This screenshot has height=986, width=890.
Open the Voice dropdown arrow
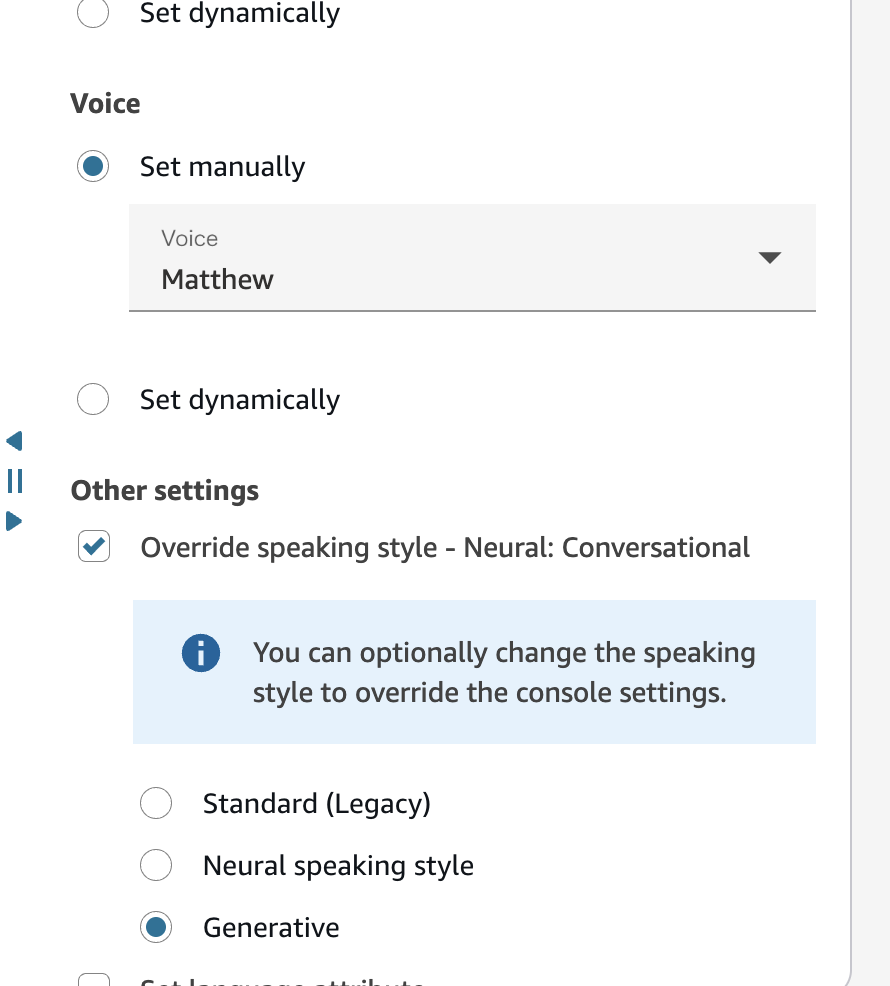768,258
